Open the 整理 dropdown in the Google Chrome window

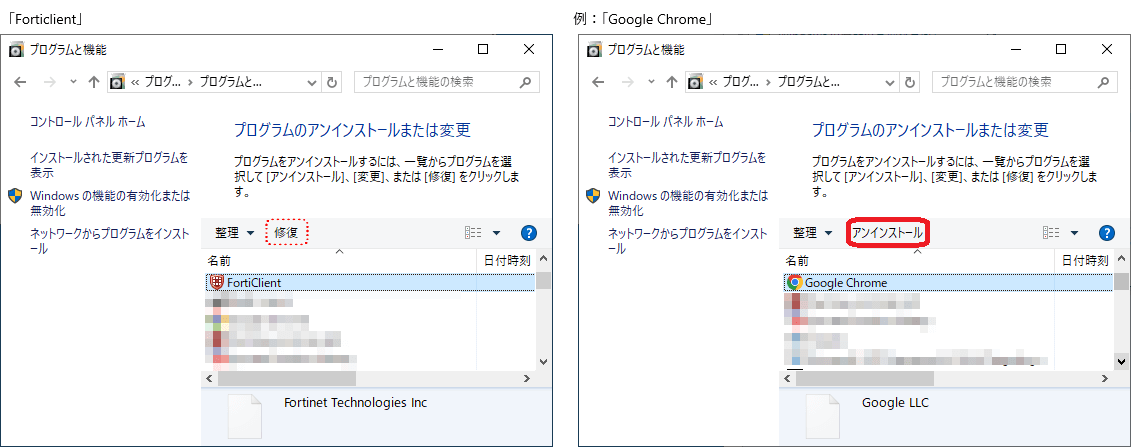(x=812, y=233)
